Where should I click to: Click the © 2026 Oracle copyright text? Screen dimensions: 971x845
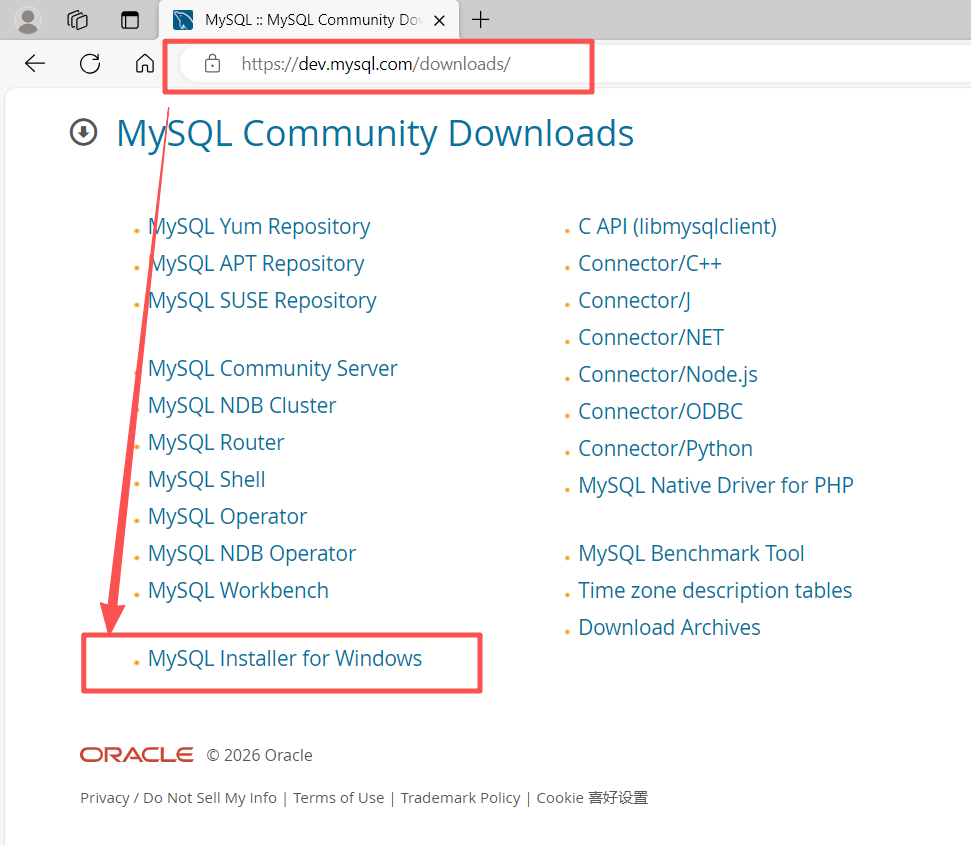tap(259, 755)
